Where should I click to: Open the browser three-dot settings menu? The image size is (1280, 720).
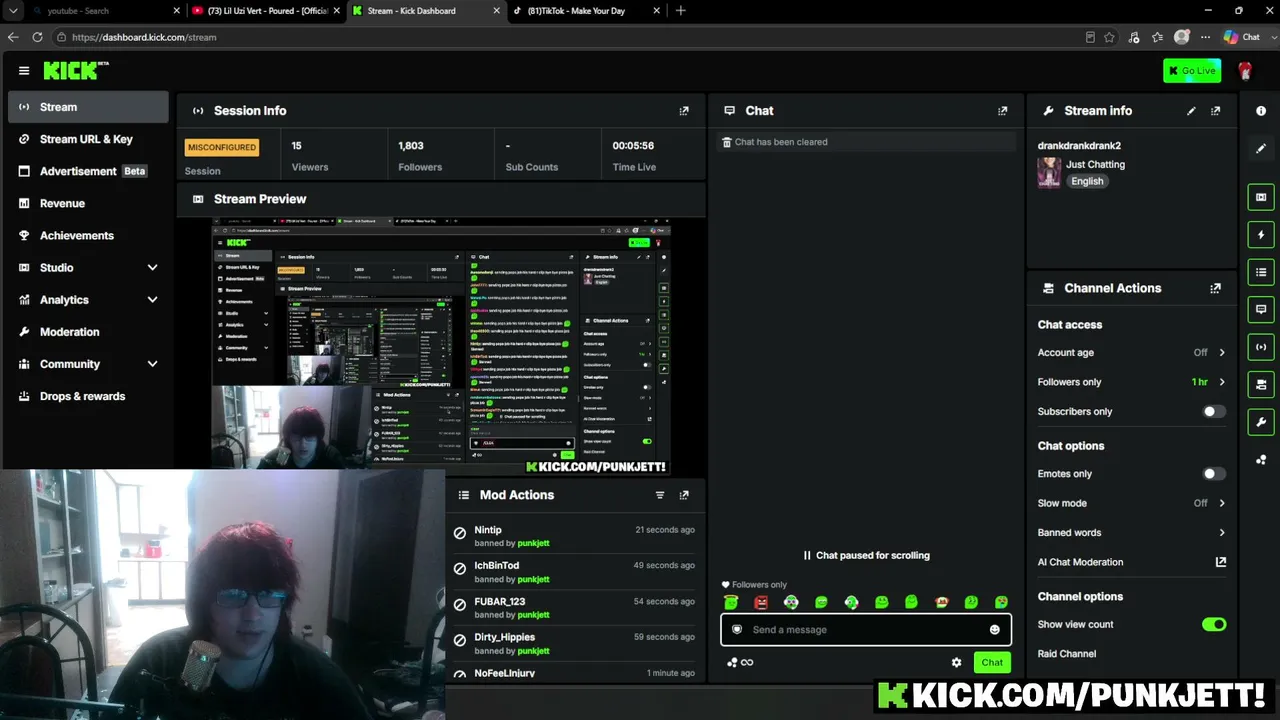[x=1206, y=37]
